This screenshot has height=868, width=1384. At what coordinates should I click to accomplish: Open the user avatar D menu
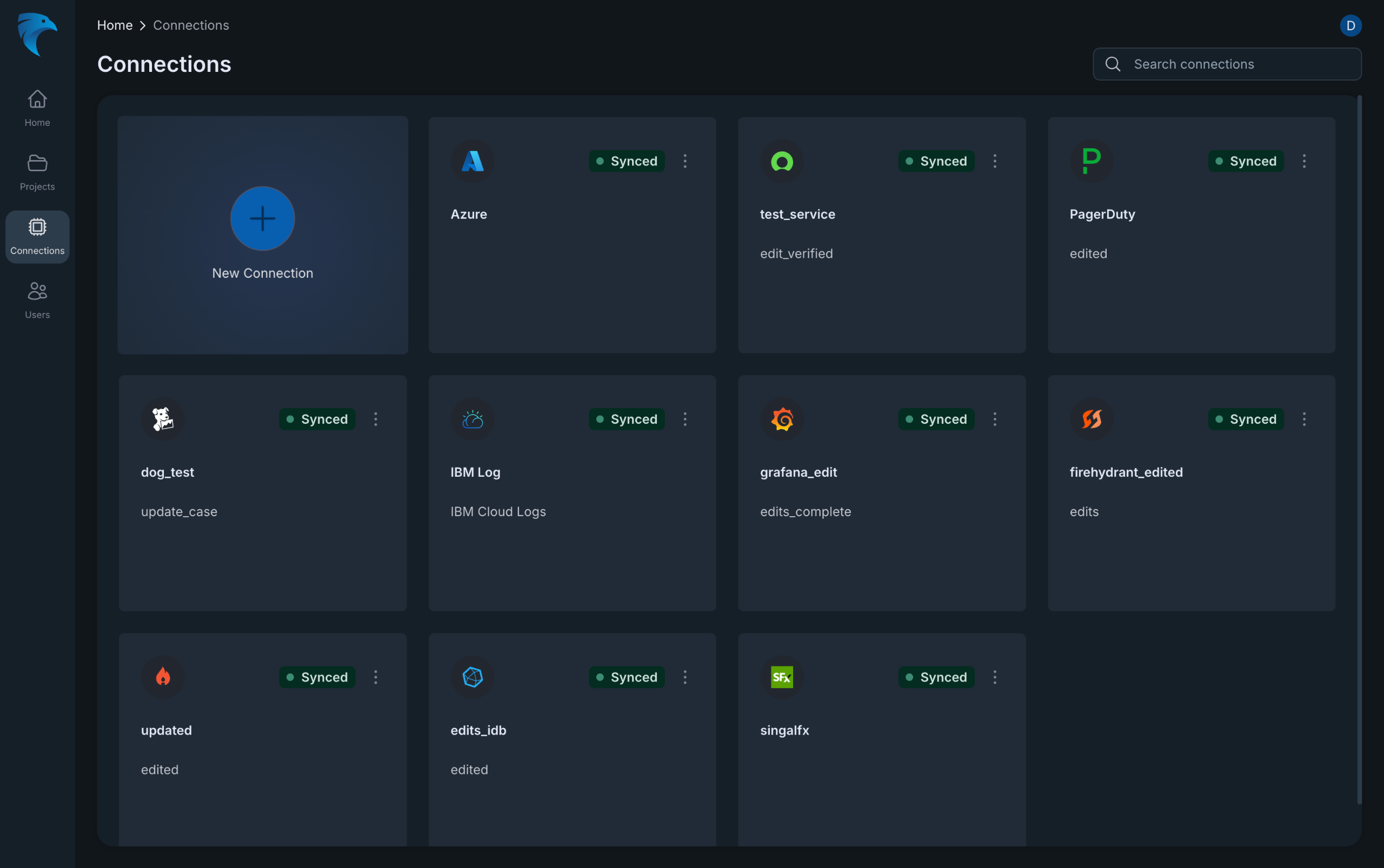point(1350,26)
